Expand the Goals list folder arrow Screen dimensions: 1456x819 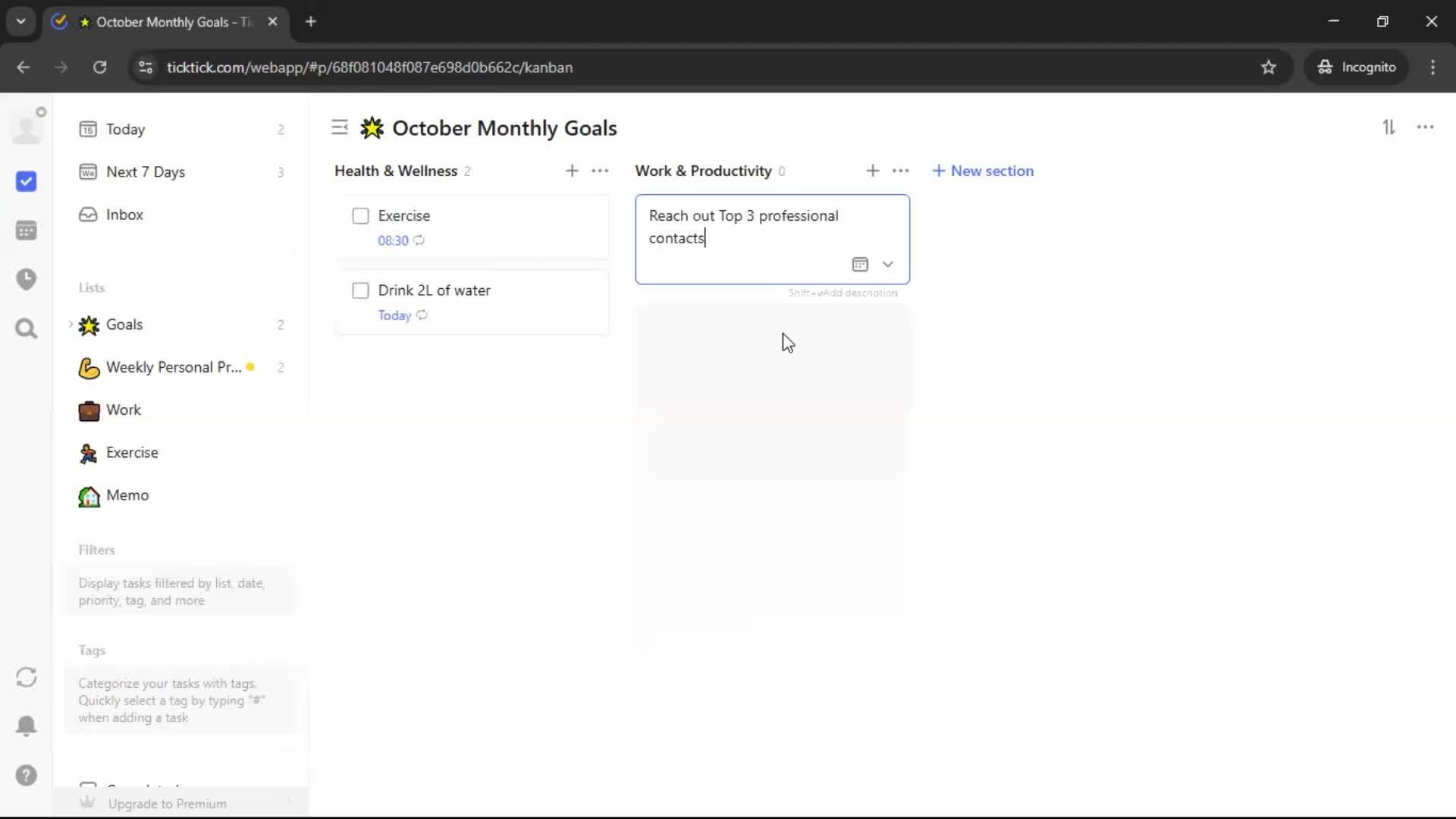tap(71, 325)
